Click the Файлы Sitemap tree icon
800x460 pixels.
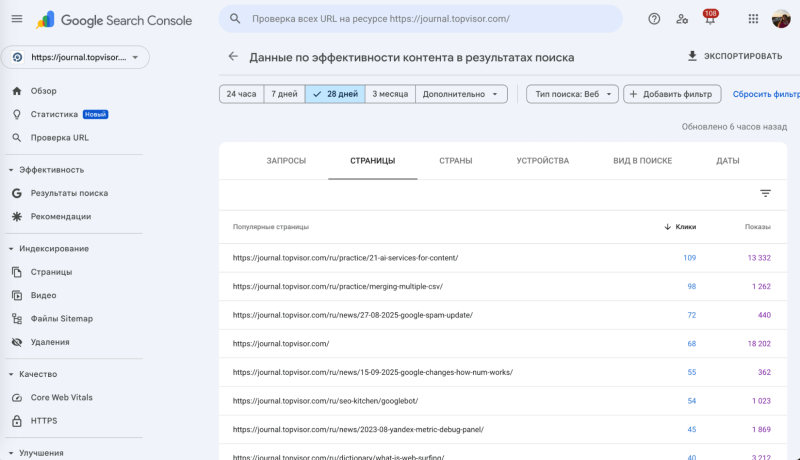point(17,319)
